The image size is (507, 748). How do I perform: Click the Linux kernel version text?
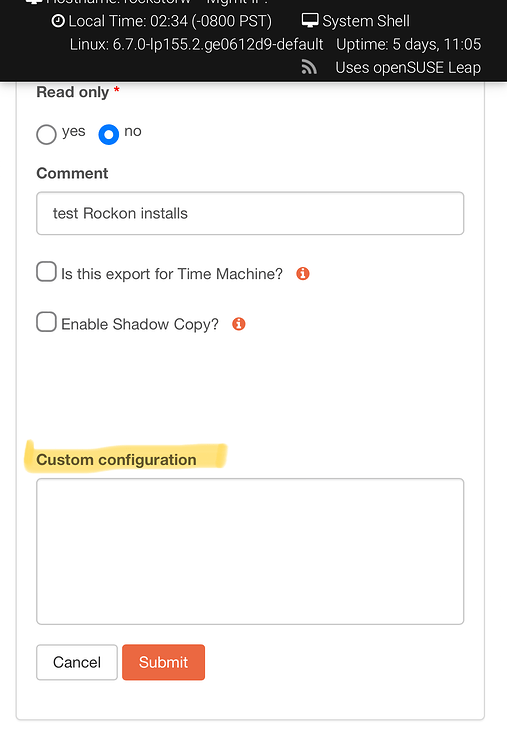[x=197, y=44]
